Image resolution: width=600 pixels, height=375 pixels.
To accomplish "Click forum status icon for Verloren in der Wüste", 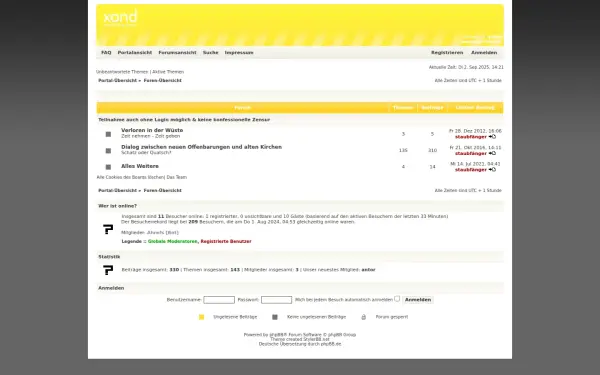I will [x=108, y=134].
